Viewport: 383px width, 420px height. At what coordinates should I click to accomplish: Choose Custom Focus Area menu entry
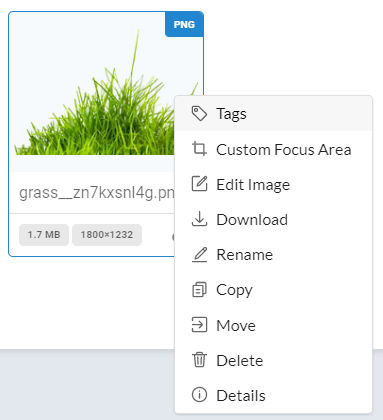273,149
